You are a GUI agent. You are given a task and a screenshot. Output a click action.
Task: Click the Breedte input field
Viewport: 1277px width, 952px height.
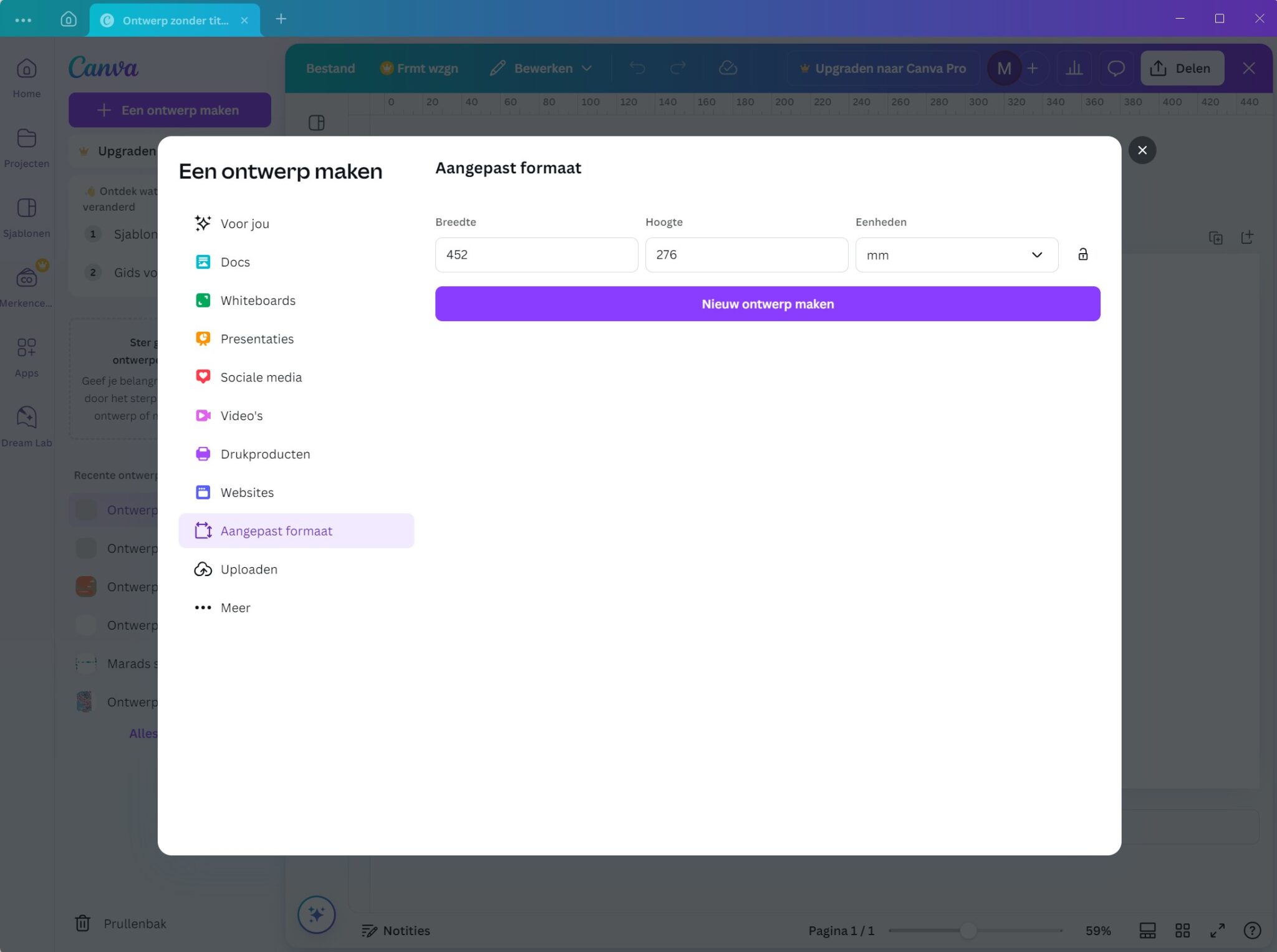[x=536, y=254]
